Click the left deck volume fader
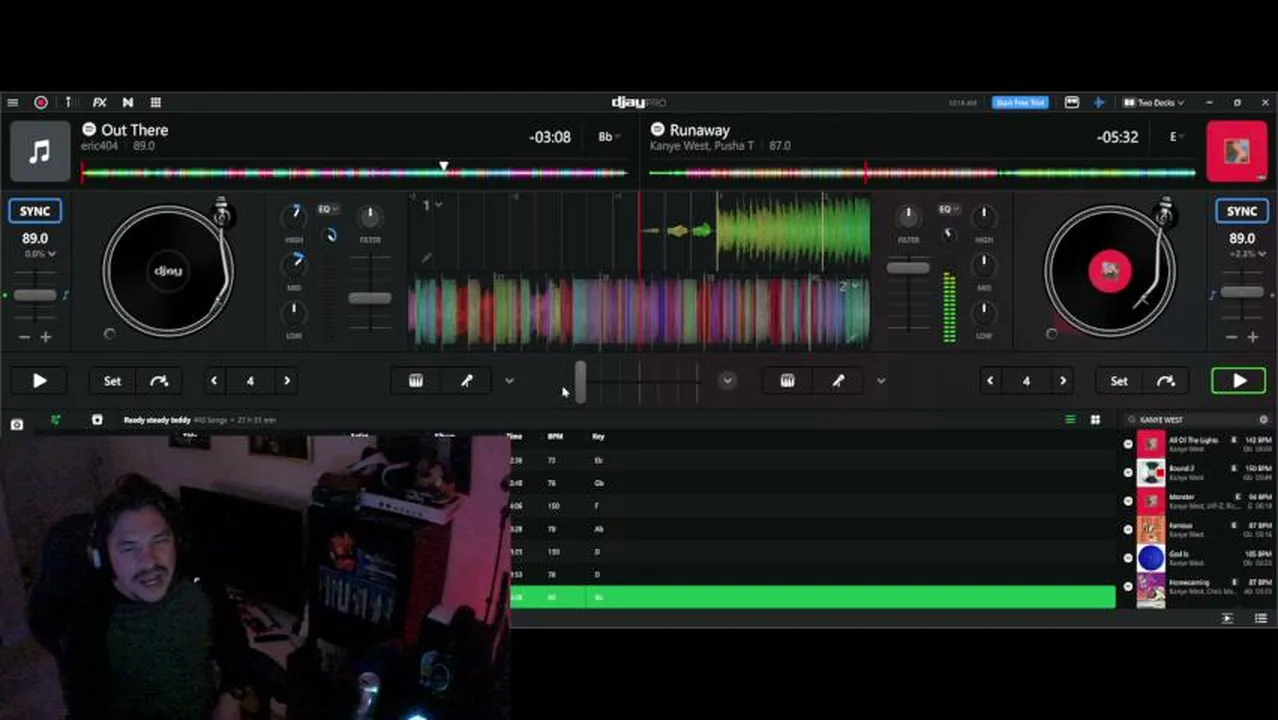 370,298
